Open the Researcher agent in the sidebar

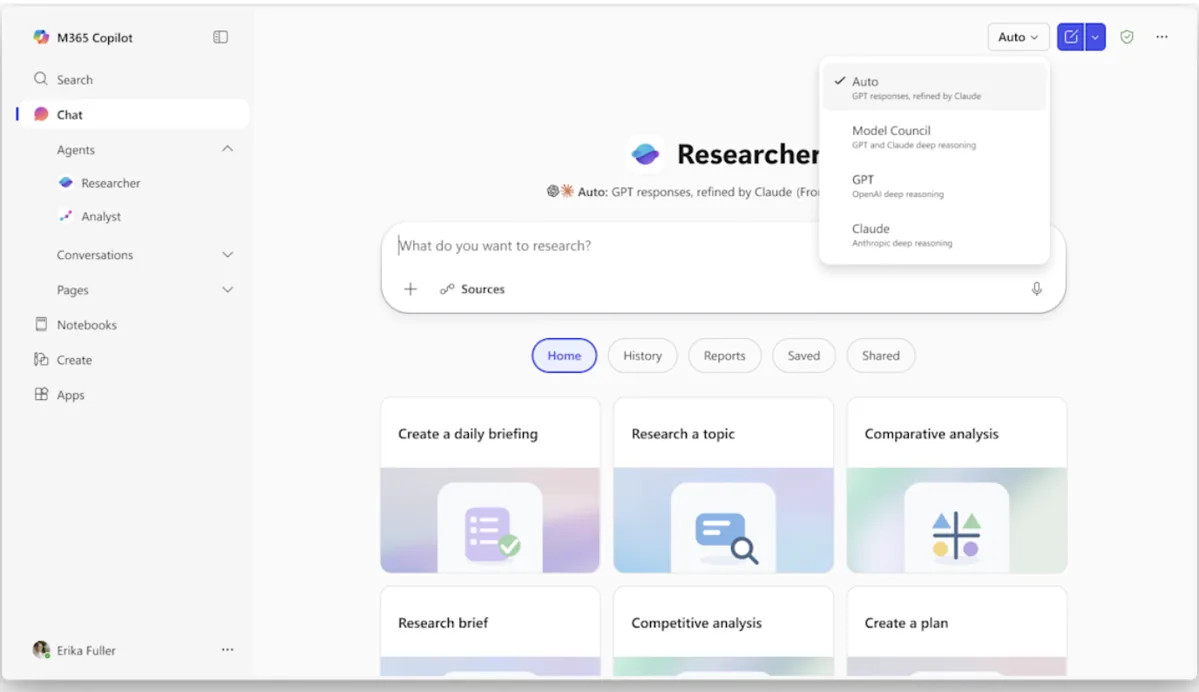(110, 183)
